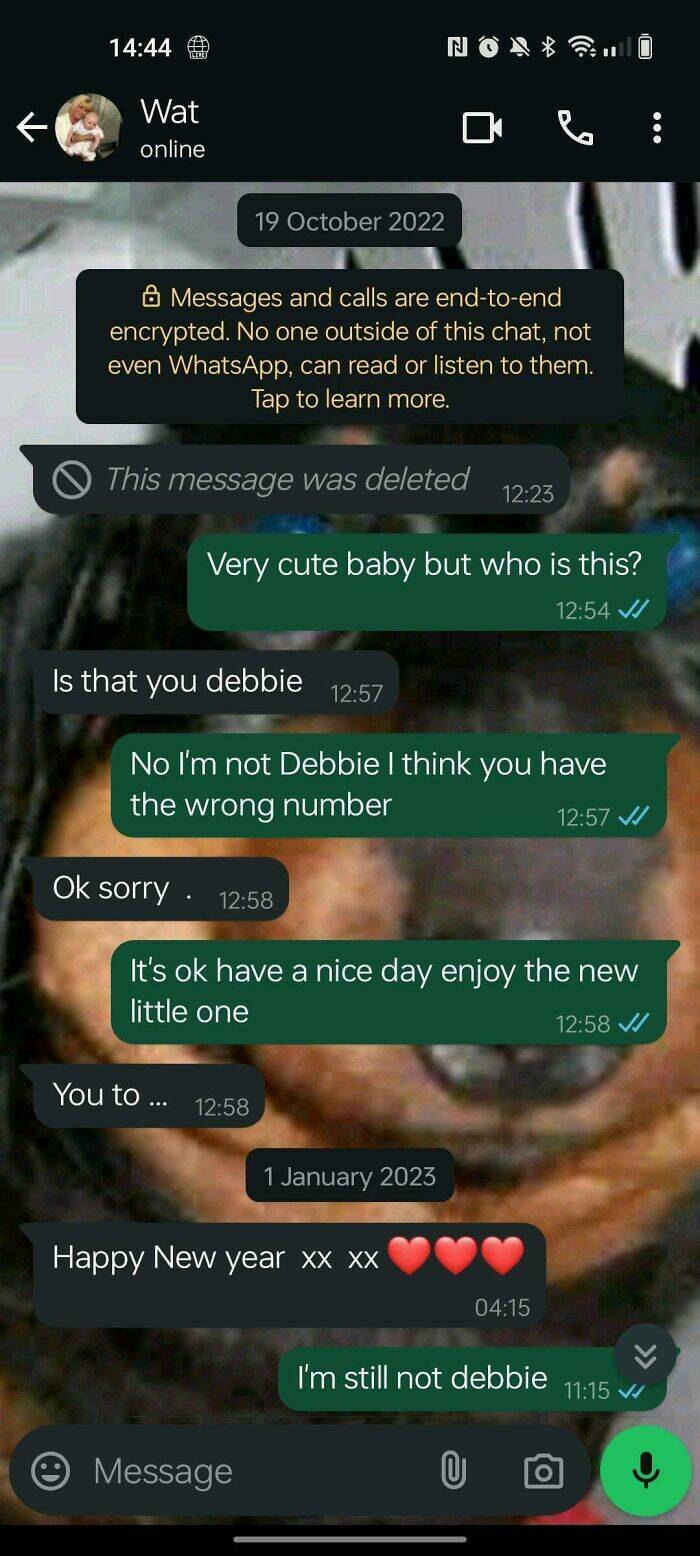
Task: Jump to latest with double-chevron down button
Action: (x=646, y=1355)
